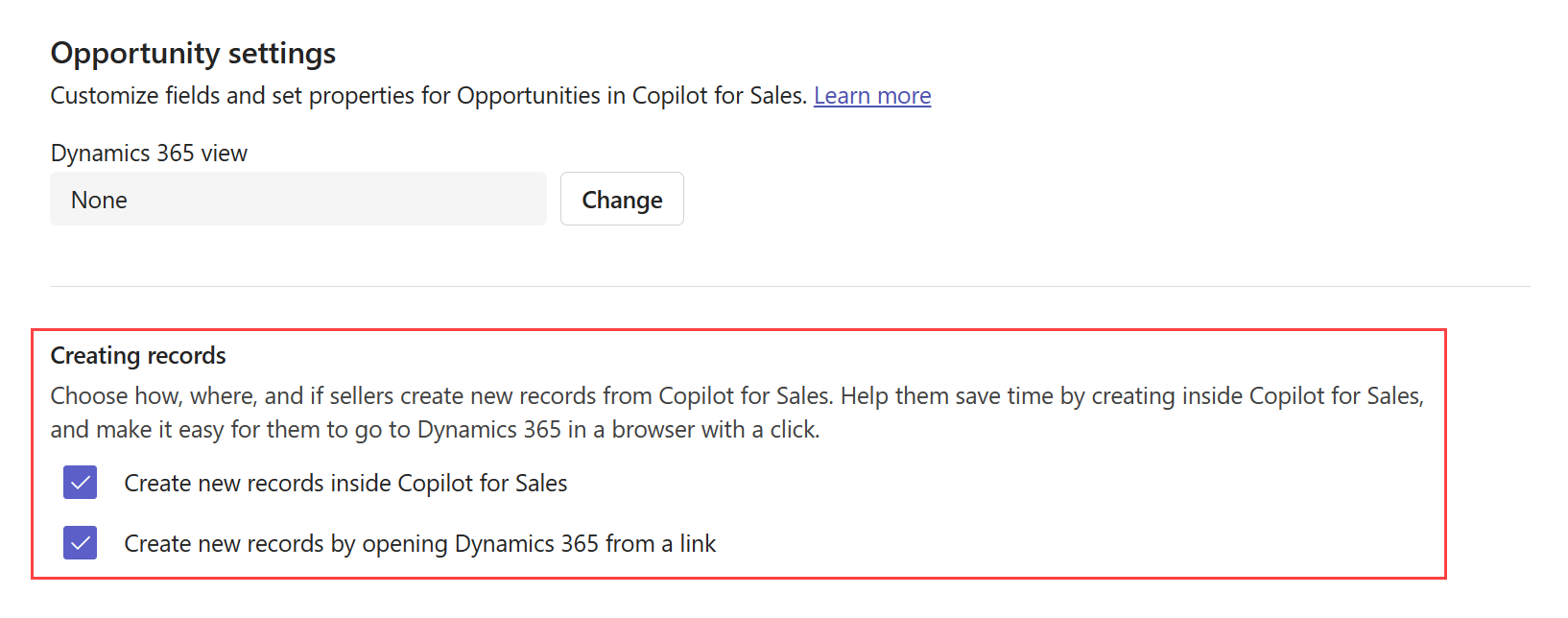This screenshot has height=618, width=1568.
Task: Select the Dynamics 365 view field showing None
Action: pos(297,199)
